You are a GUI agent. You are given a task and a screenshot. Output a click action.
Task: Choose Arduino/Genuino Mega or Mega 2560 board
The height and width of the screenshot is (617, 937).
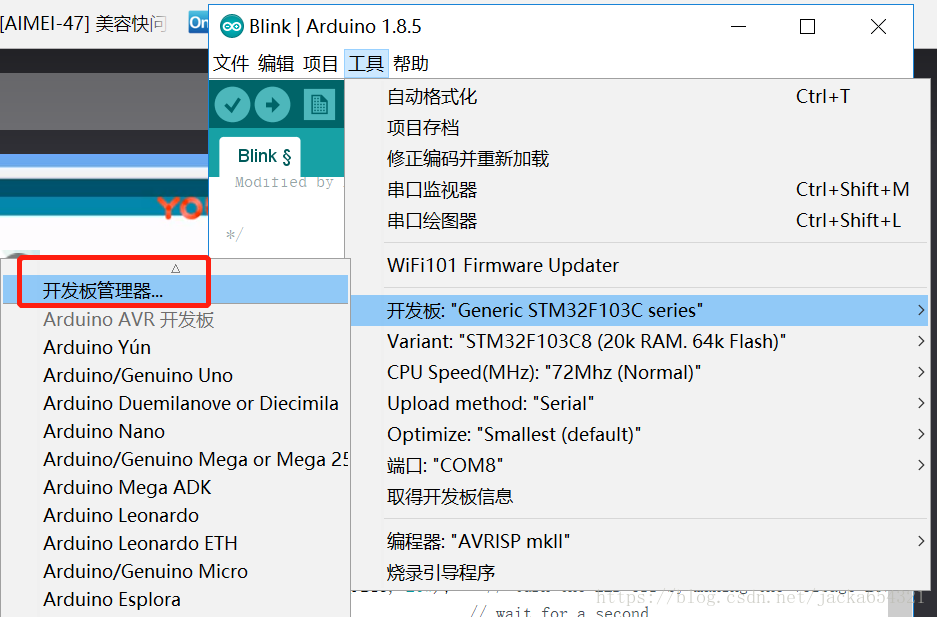176,459
